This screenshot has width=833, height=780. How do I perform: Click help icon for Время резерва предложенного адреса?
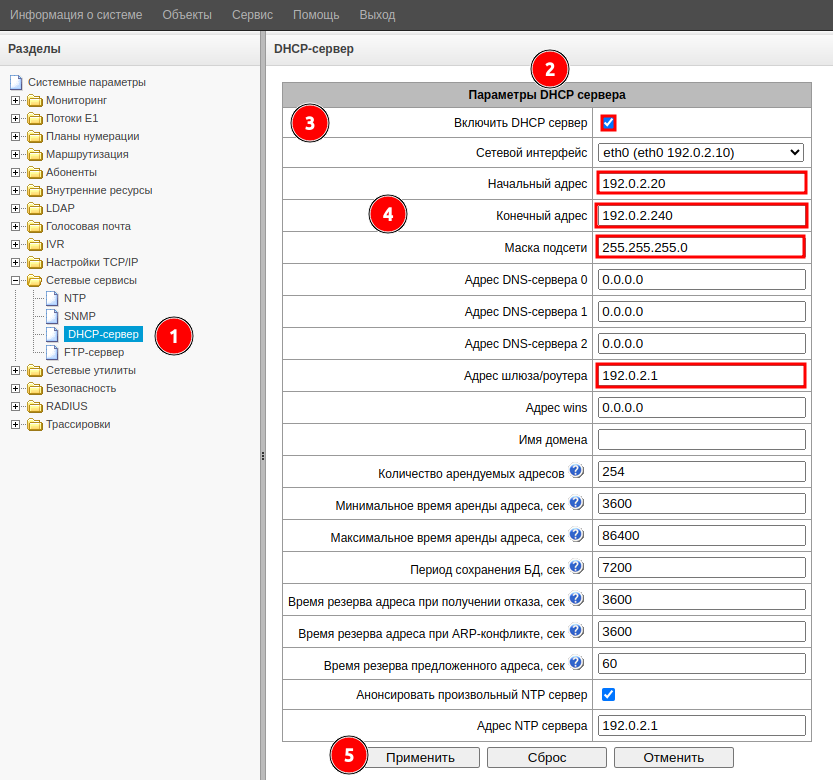[x=576, y=663]
